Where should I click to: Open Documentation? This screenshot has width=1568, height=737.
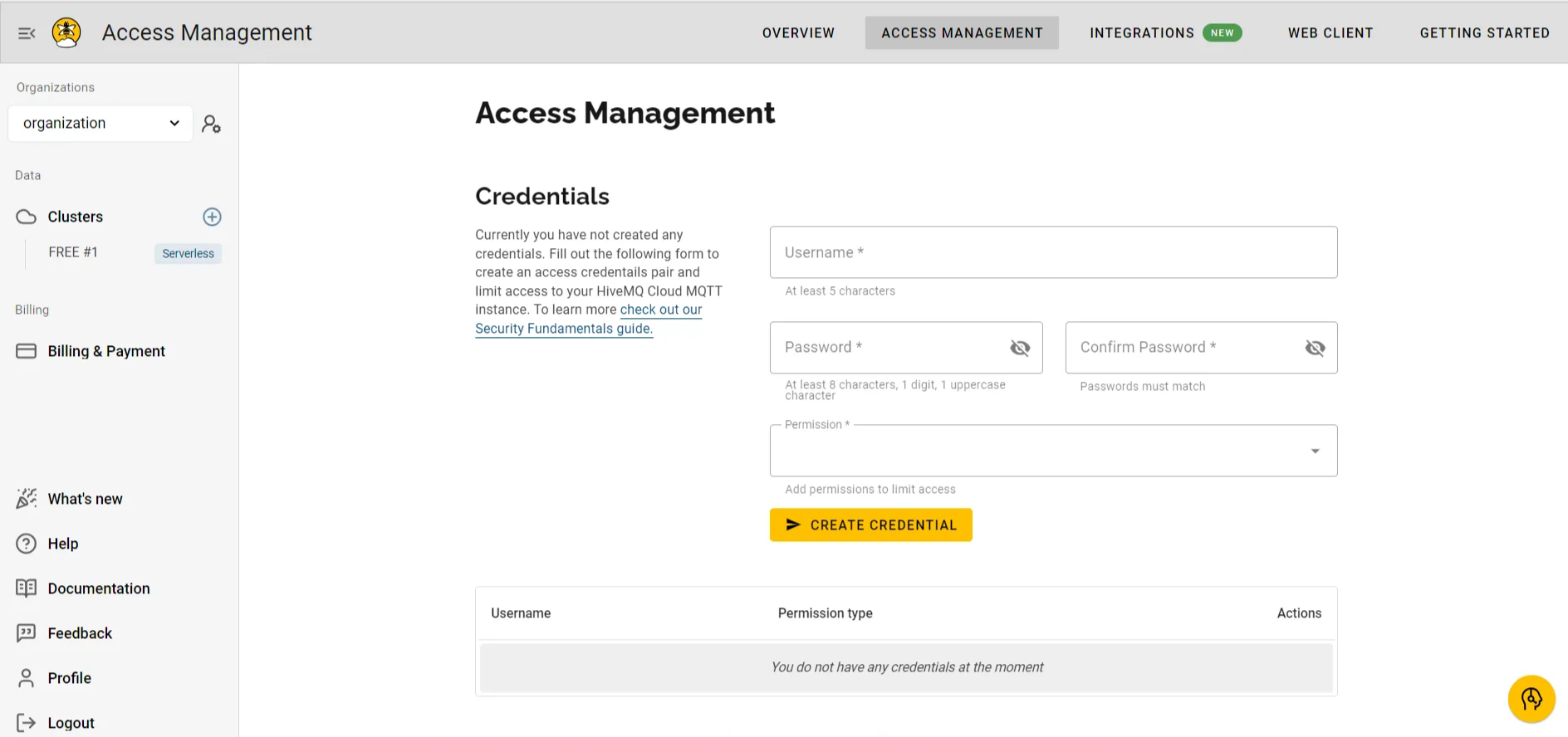[99, 588]
